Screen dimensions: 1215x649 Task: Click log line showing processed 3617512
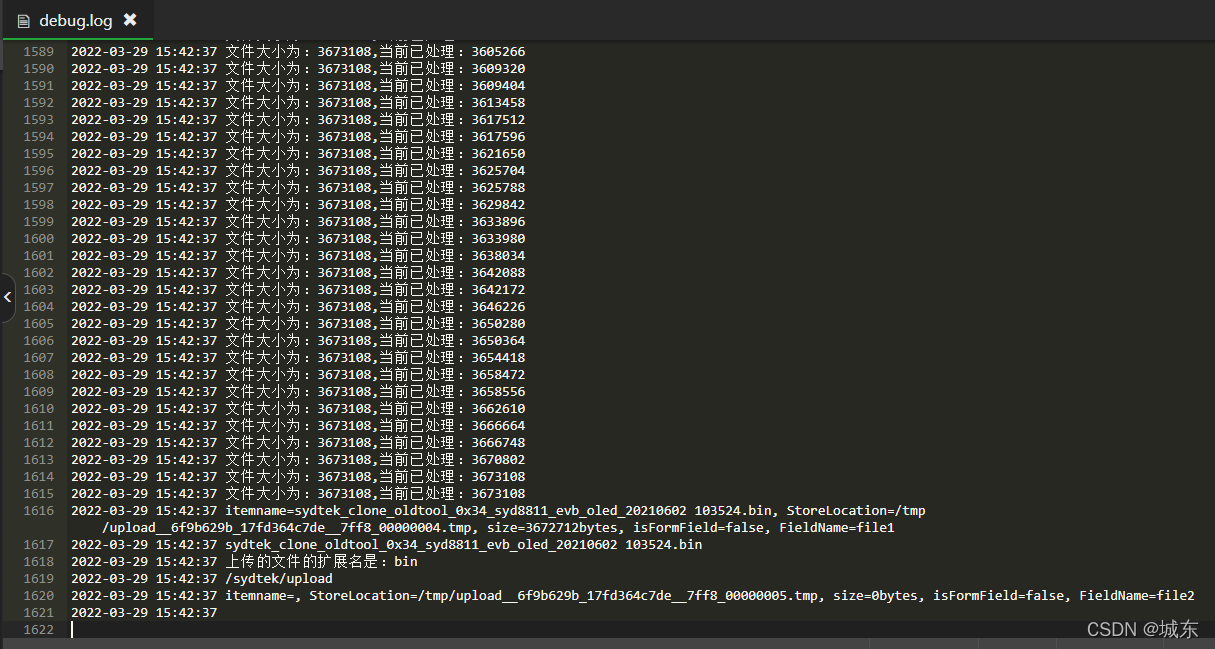tap(298, 120)
